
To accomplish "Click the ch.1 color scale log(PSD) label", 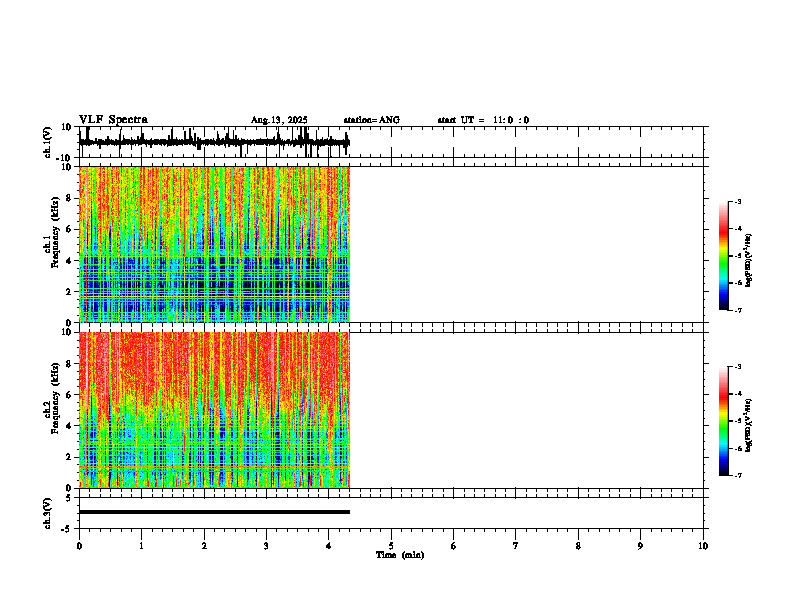I will click(x=749, y=261).
